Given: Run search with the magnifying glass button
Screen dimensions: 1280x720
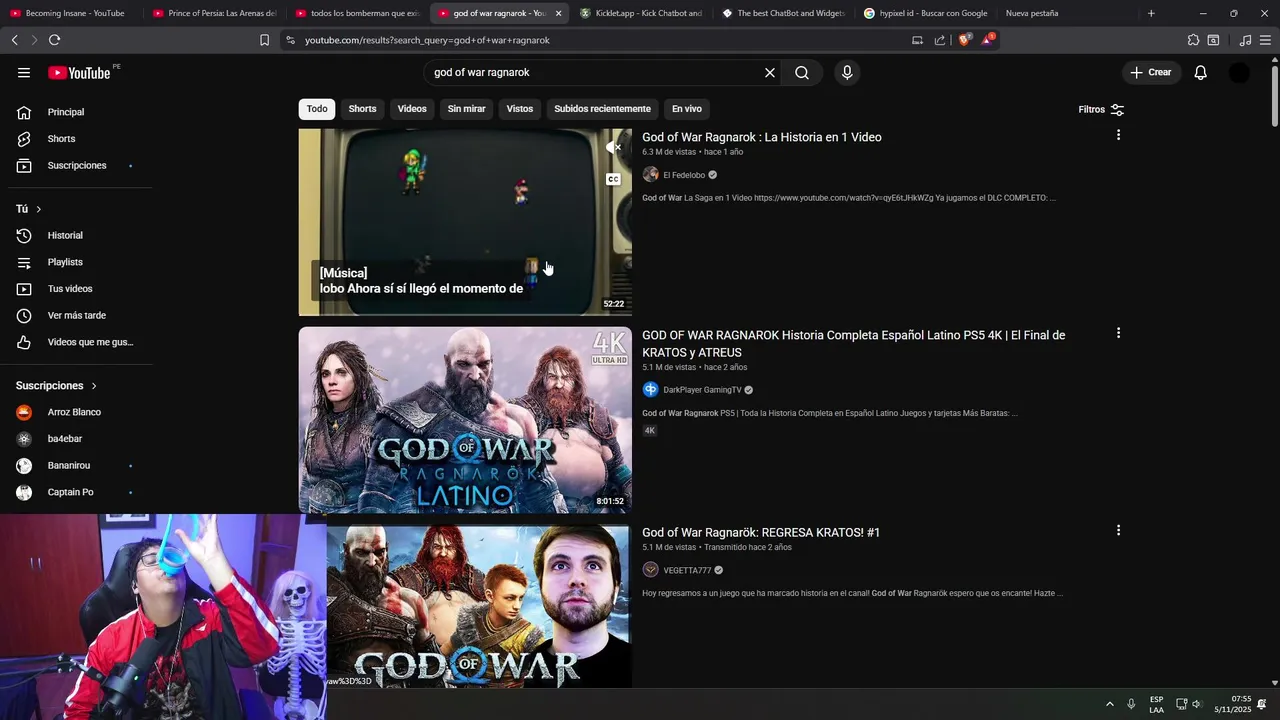Looking at the screenshot, I should click(802, 72).
